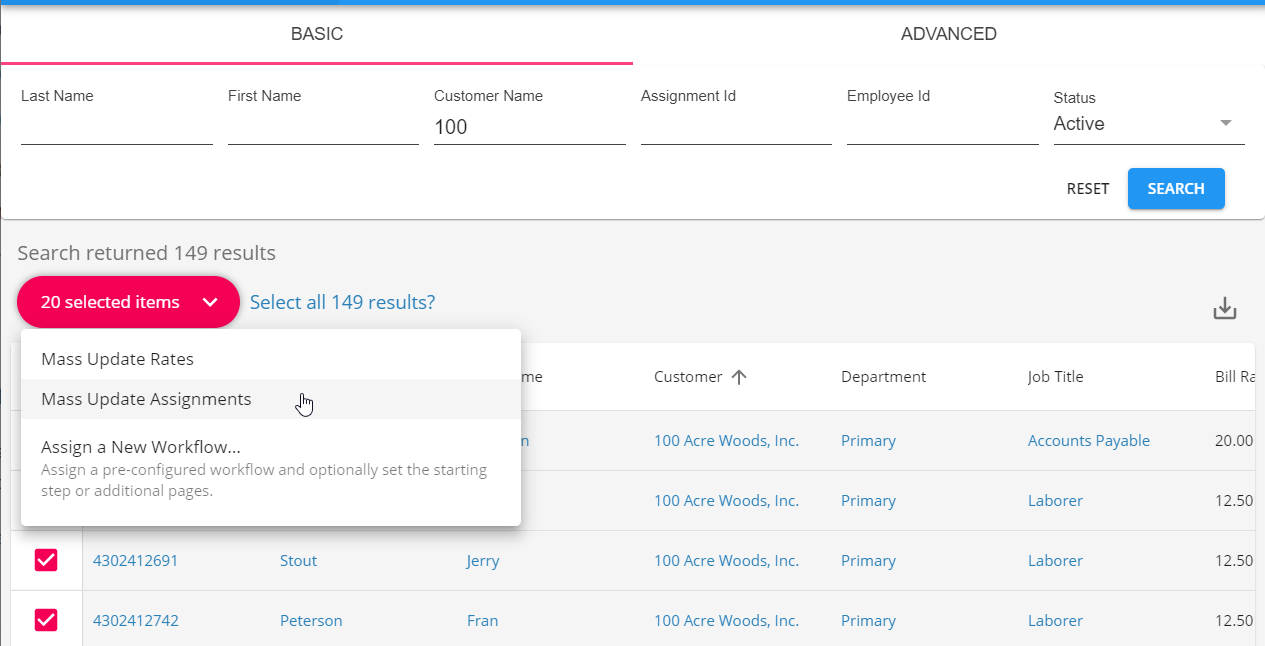
Task: Select Mass Update Assignments
Action: pos(146,399)
